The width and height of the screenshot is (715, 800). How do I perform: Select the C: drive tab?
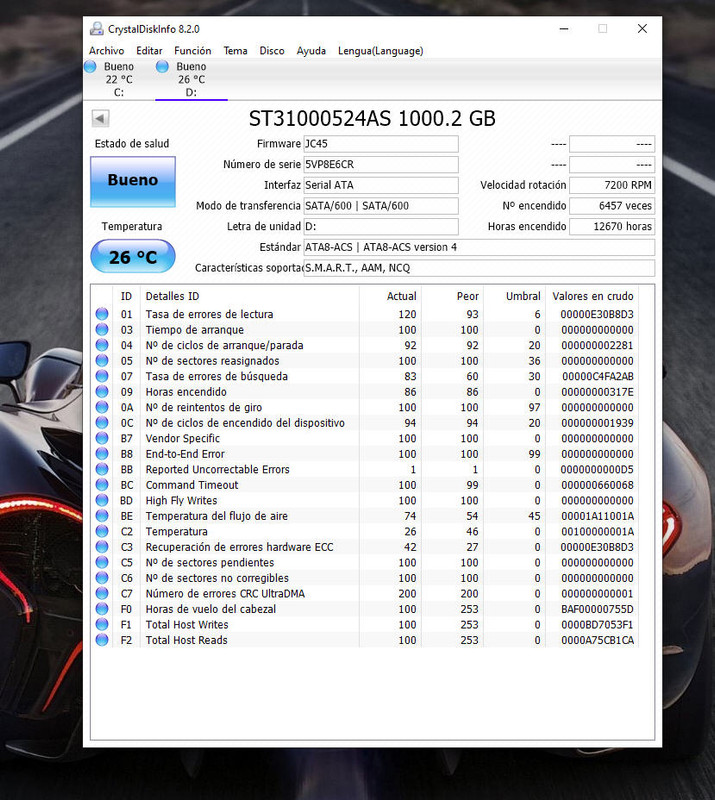click(118, 79)
